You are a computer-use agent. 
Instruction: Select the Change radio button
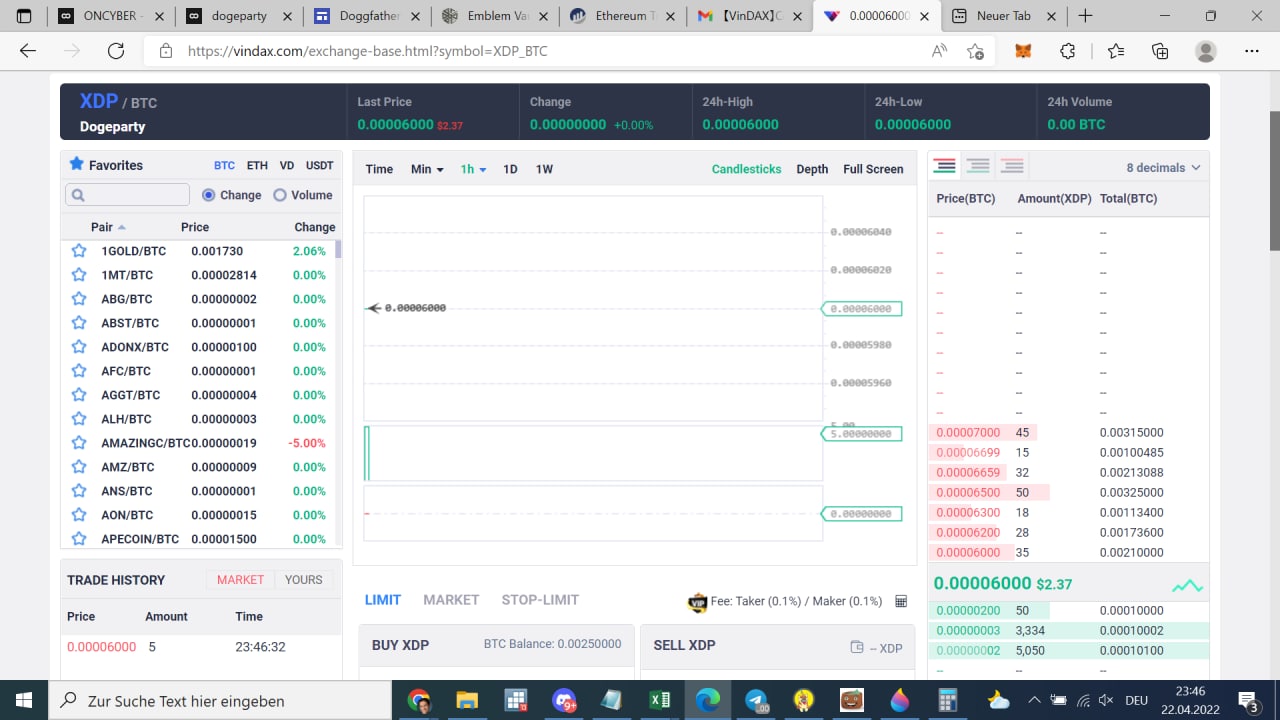click(x=209, y=195)
